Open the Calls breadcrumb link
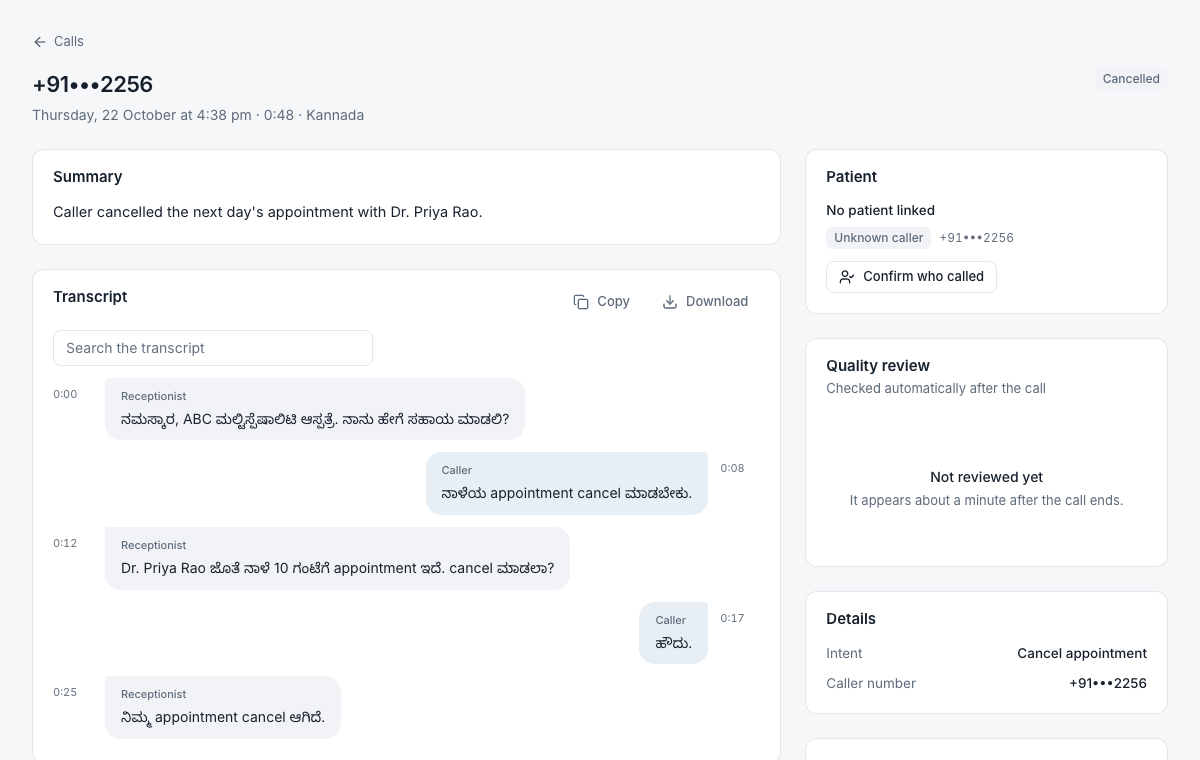 (x=58, y=42)
